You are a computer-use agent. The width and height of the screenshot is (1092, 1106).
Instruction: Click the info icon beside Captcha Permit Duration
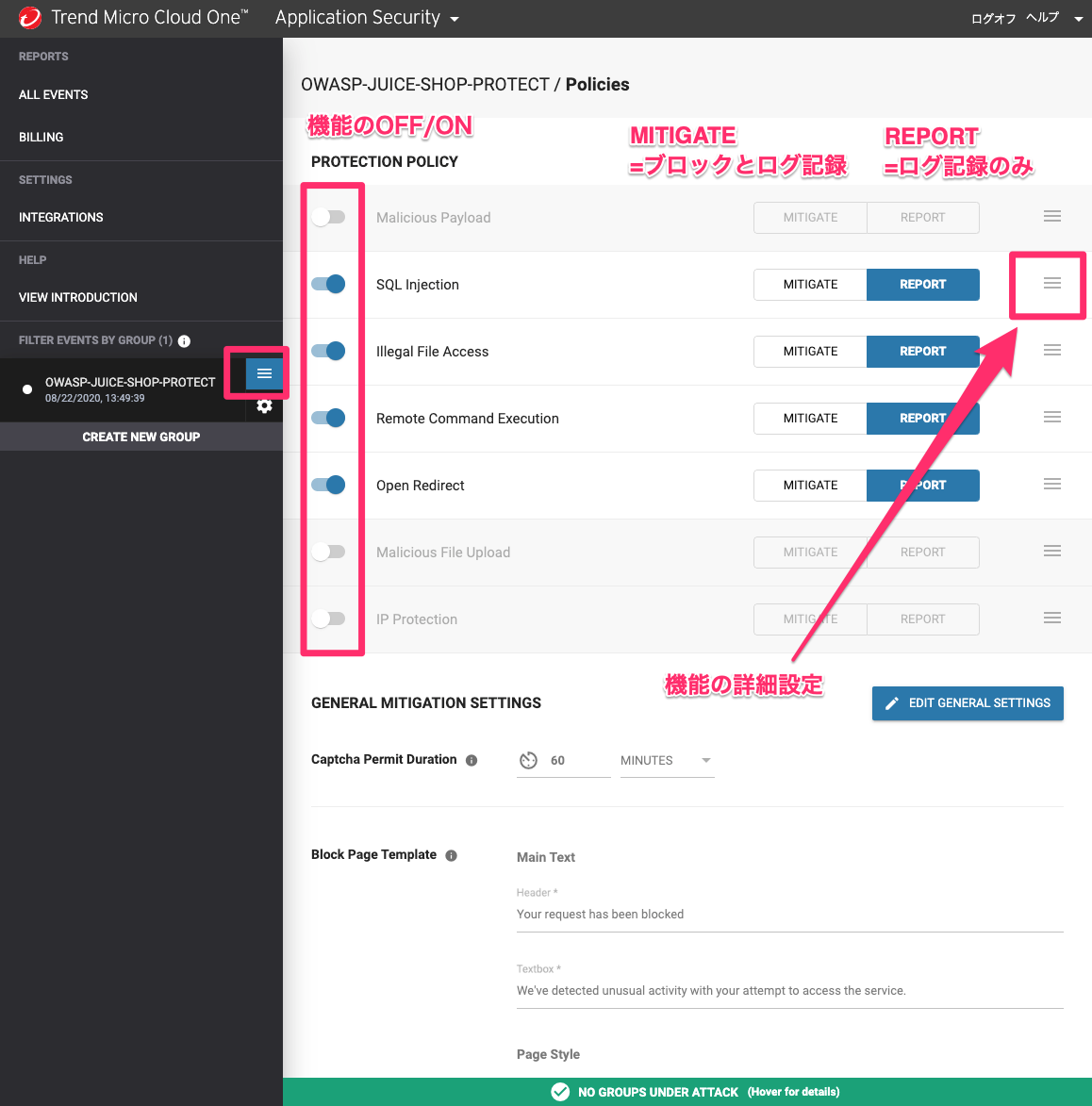click(471, 760)
